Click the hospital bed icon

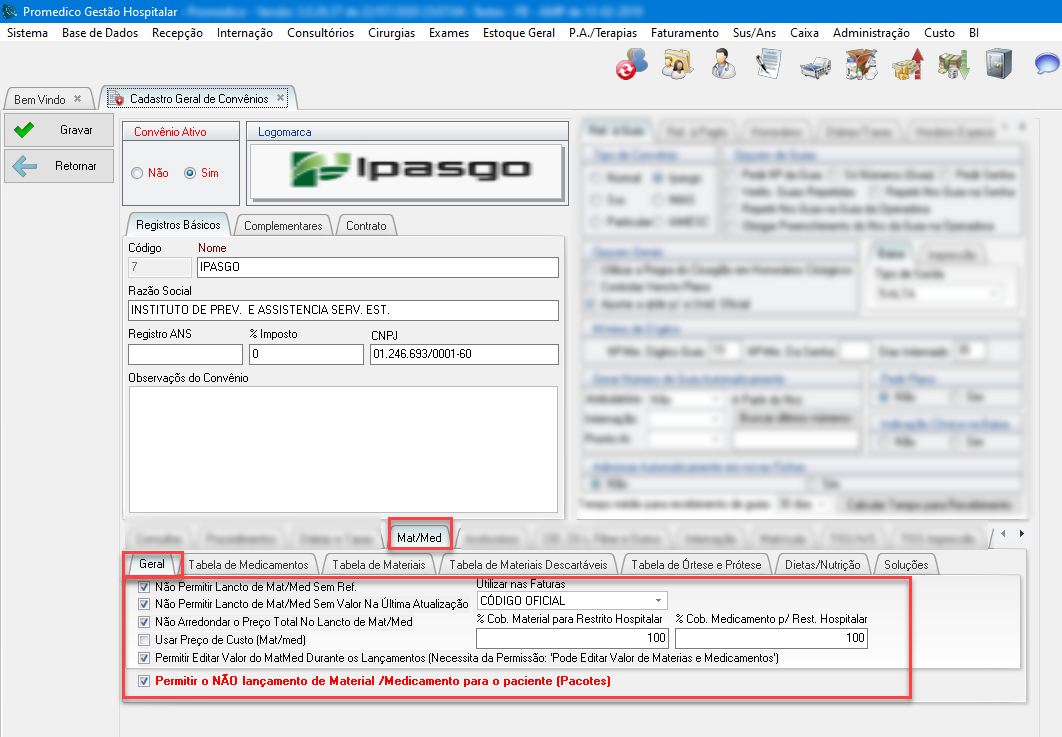[x=814, y=65]
